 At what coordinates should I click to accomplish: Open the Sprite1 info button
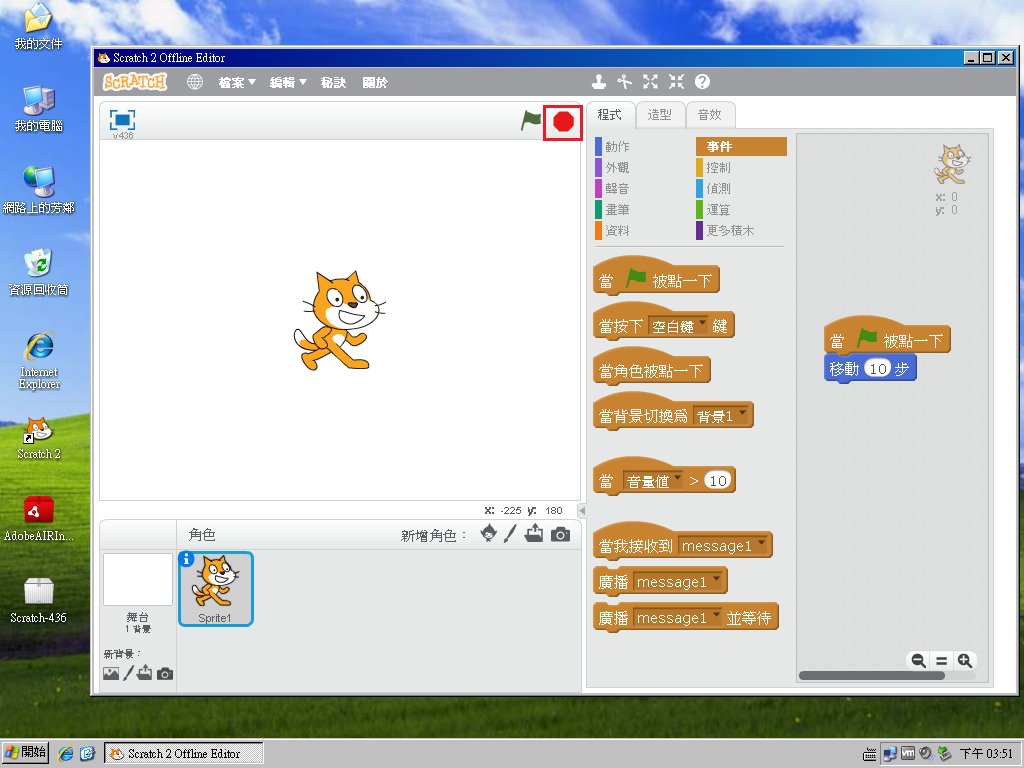pyautogui.click(x=187, y=559)
